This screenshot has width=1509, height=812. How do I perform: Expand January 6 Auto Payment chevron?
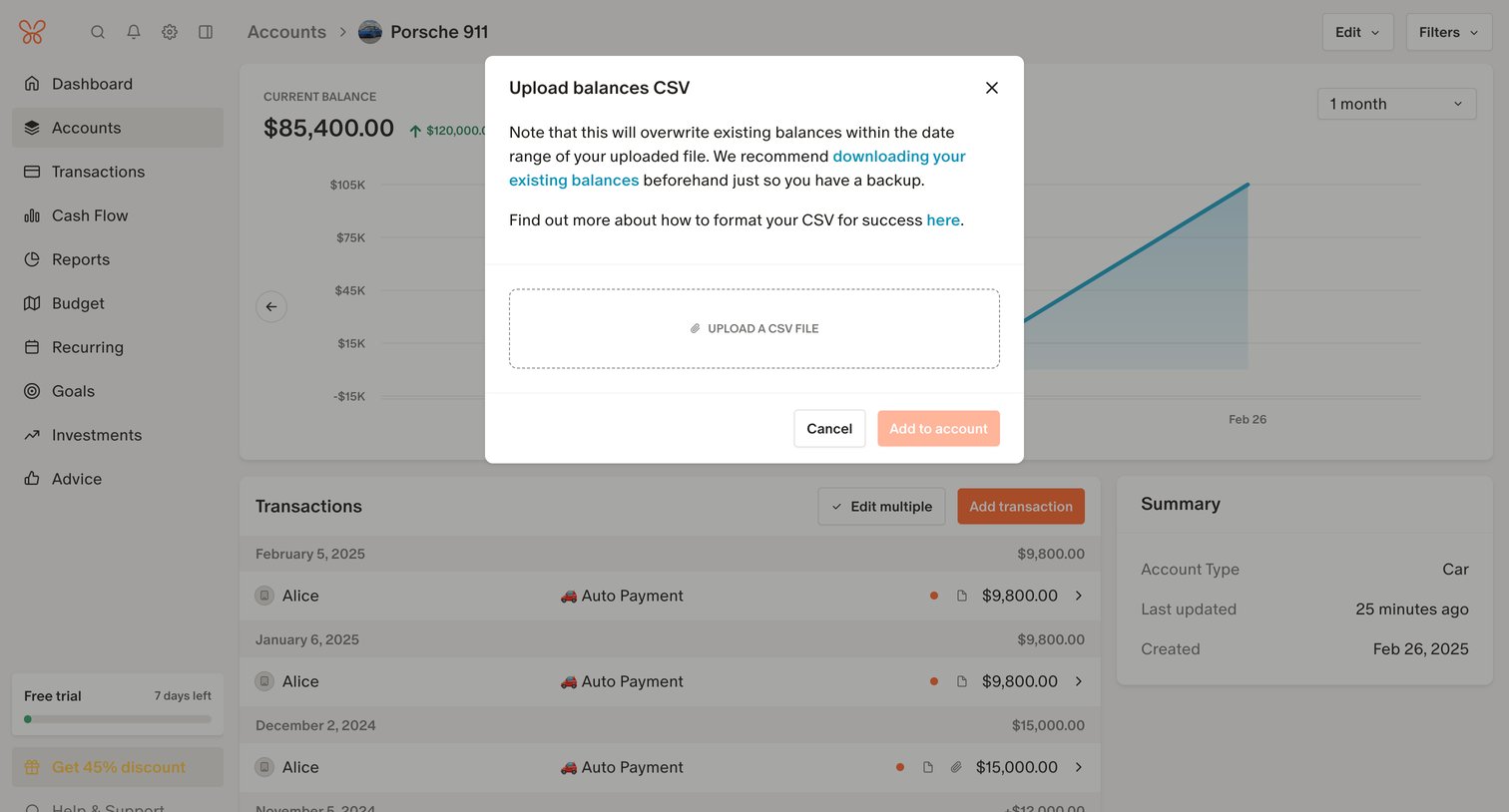point(1079,681)
